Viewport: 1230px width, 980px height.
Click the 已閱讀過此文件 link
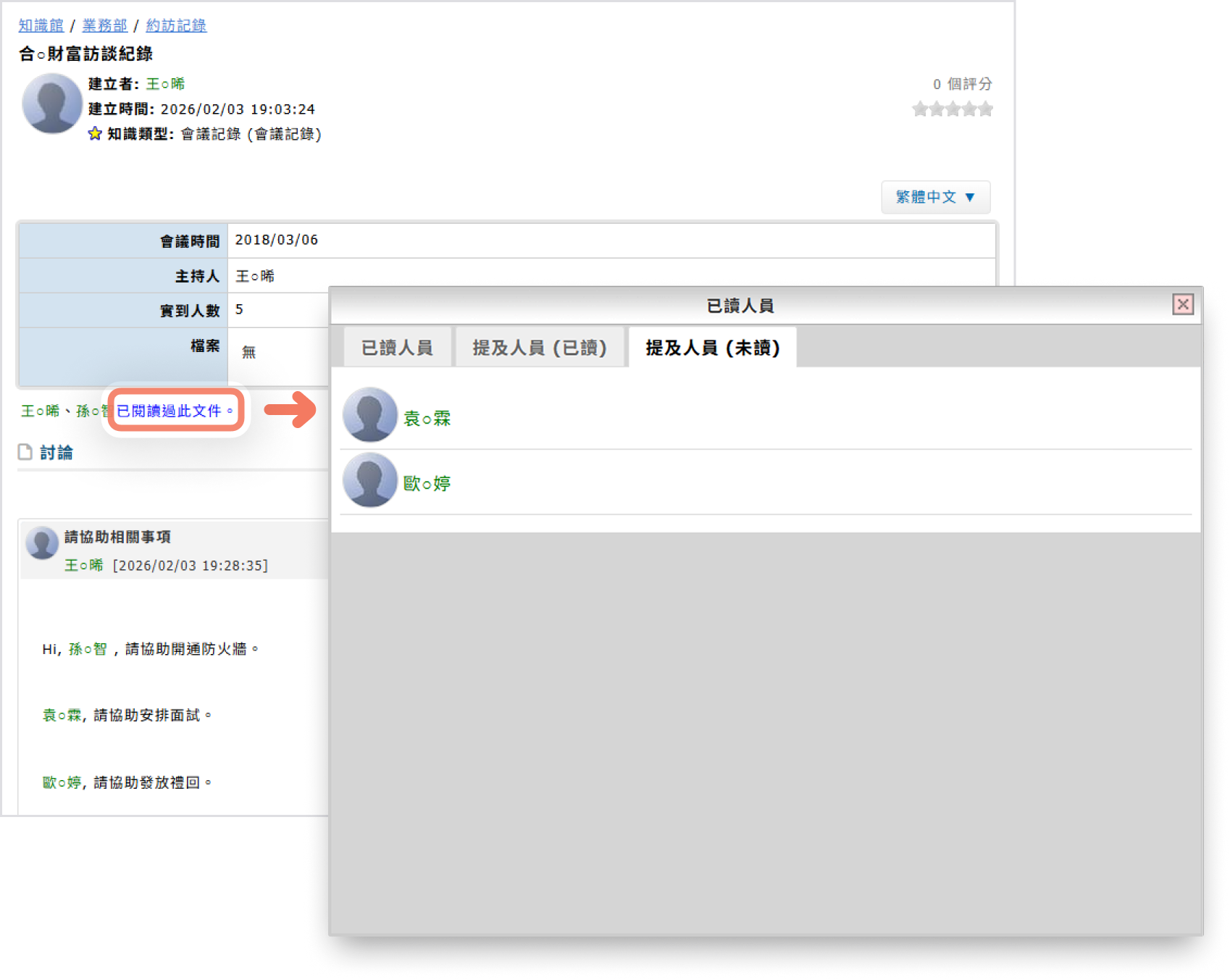click(x=175, y=411)
